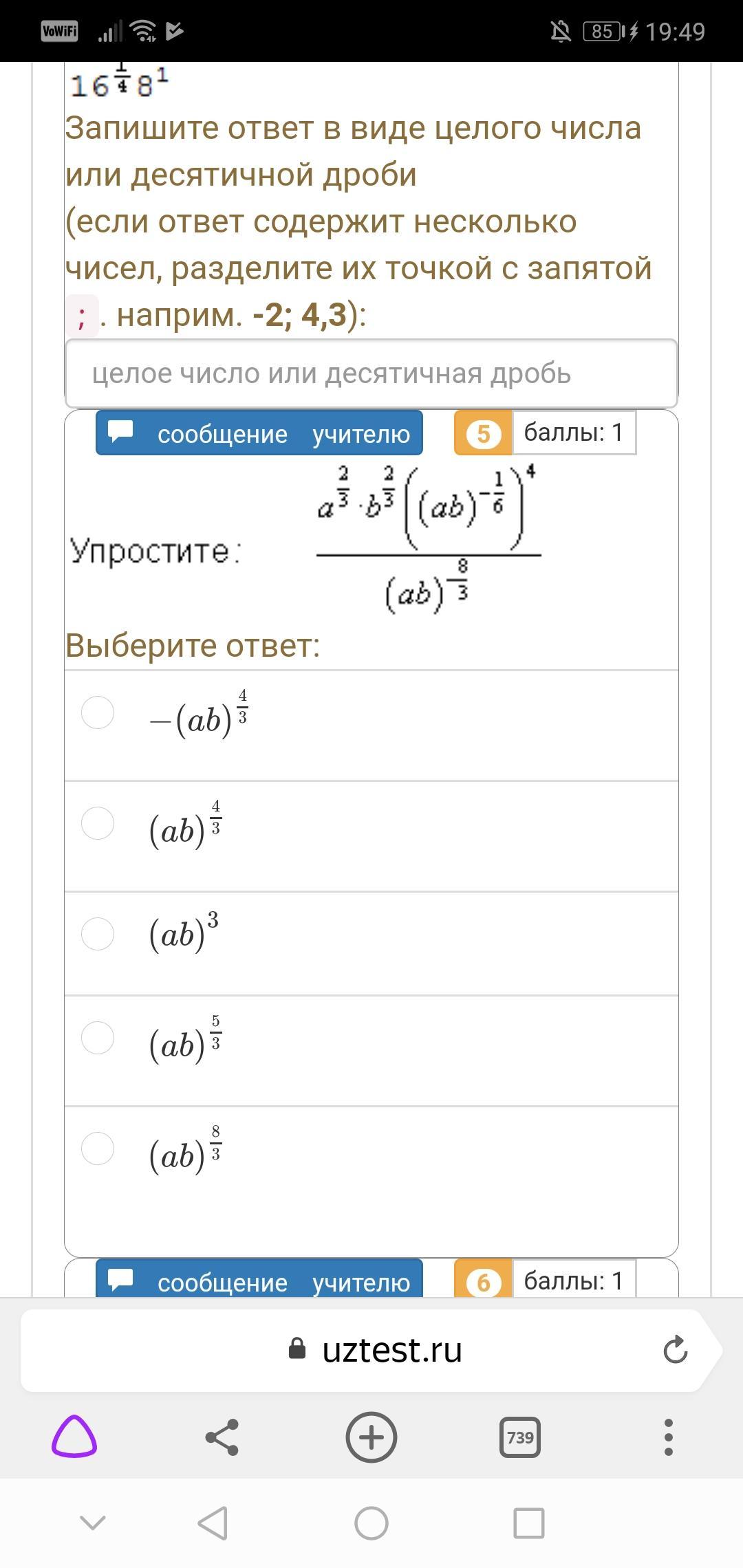Open a new tab with plus icon
Screen dimensions: 743x1568
(371, 1437)
